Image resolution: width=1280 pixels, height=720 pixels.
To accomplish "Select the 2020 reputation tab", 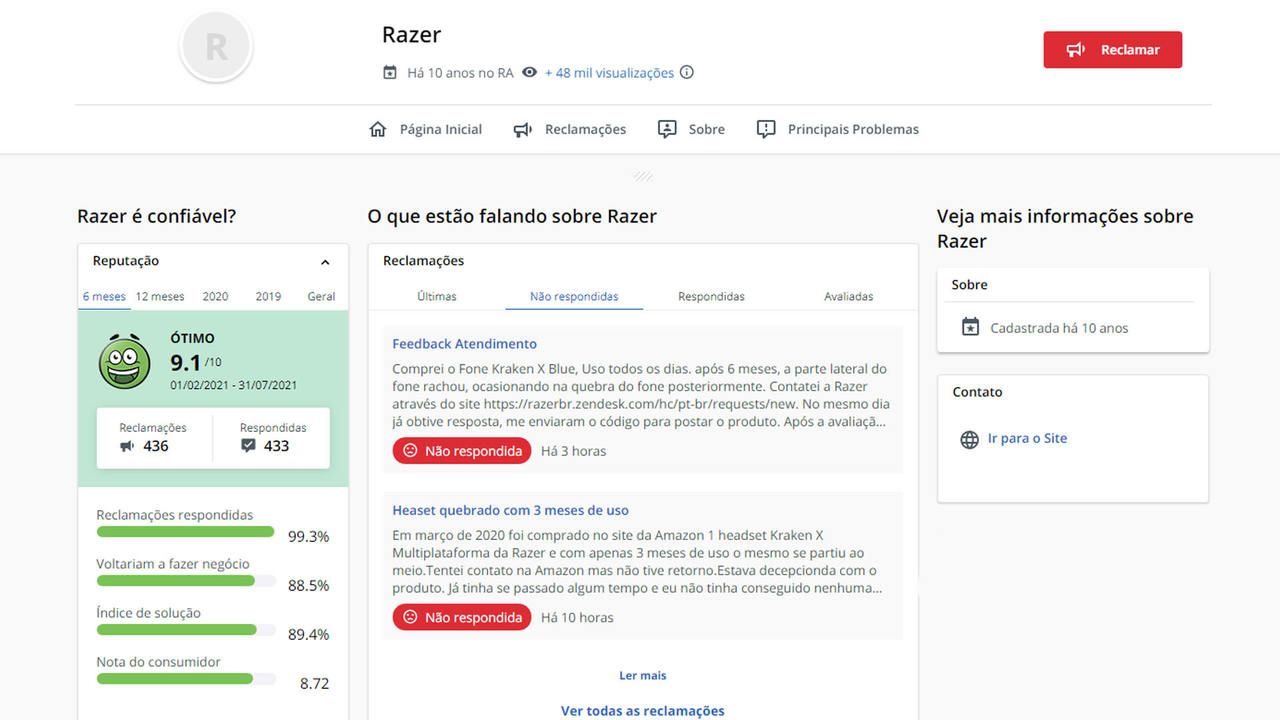I will point(215,297).
